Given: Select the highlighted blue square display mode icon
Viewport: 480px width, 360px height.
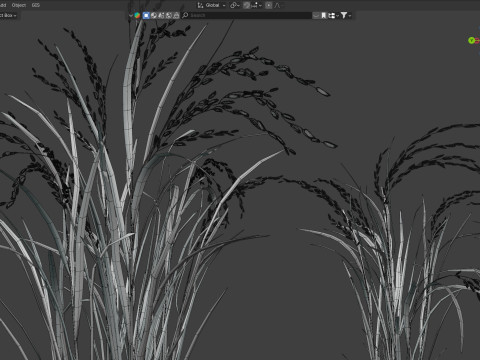Looking at the screenshot, I should pyautogui.click(x=146, y=15).
